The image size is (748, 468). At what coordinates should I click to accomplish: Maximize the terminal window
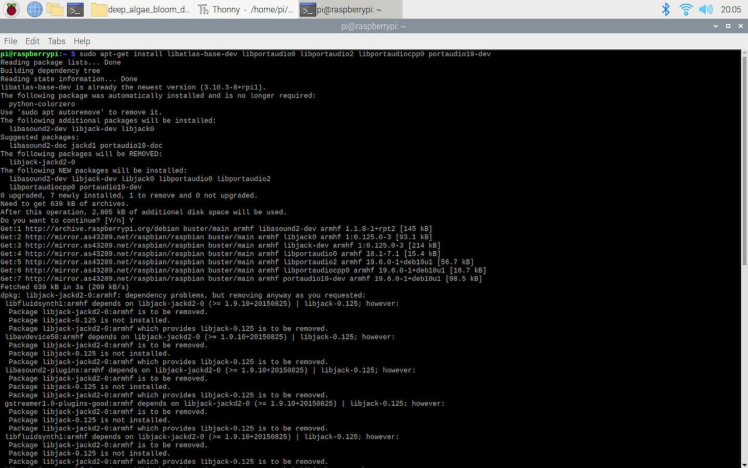728,26
